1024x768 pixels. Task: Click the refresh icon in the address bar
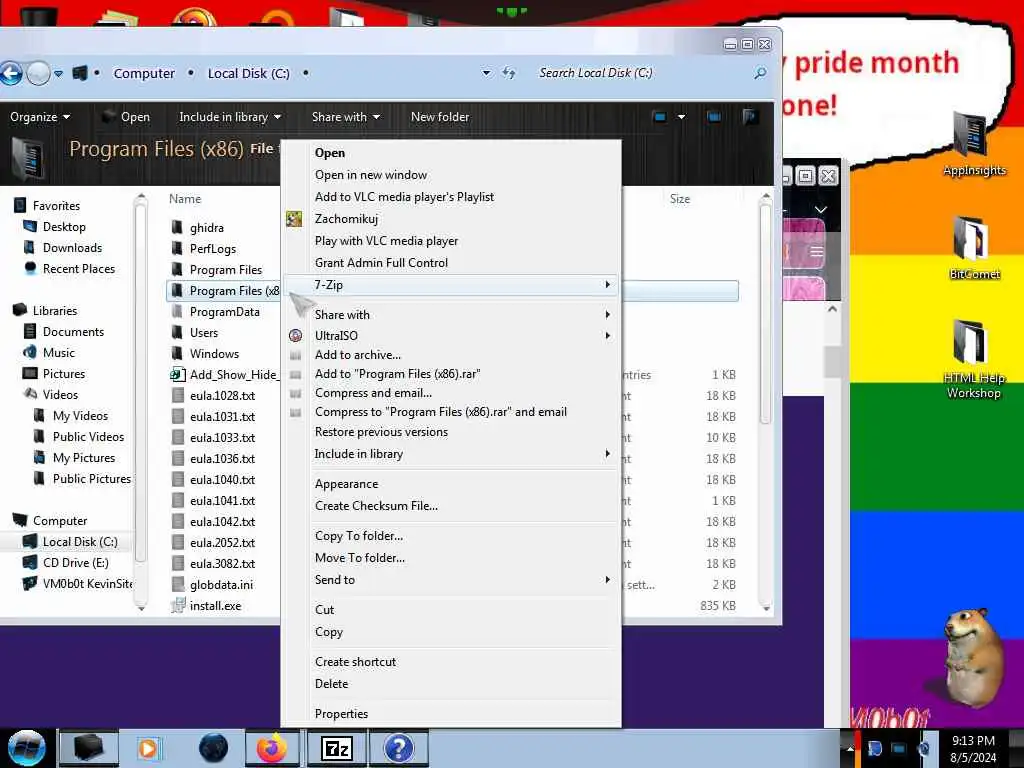point(509,73)
